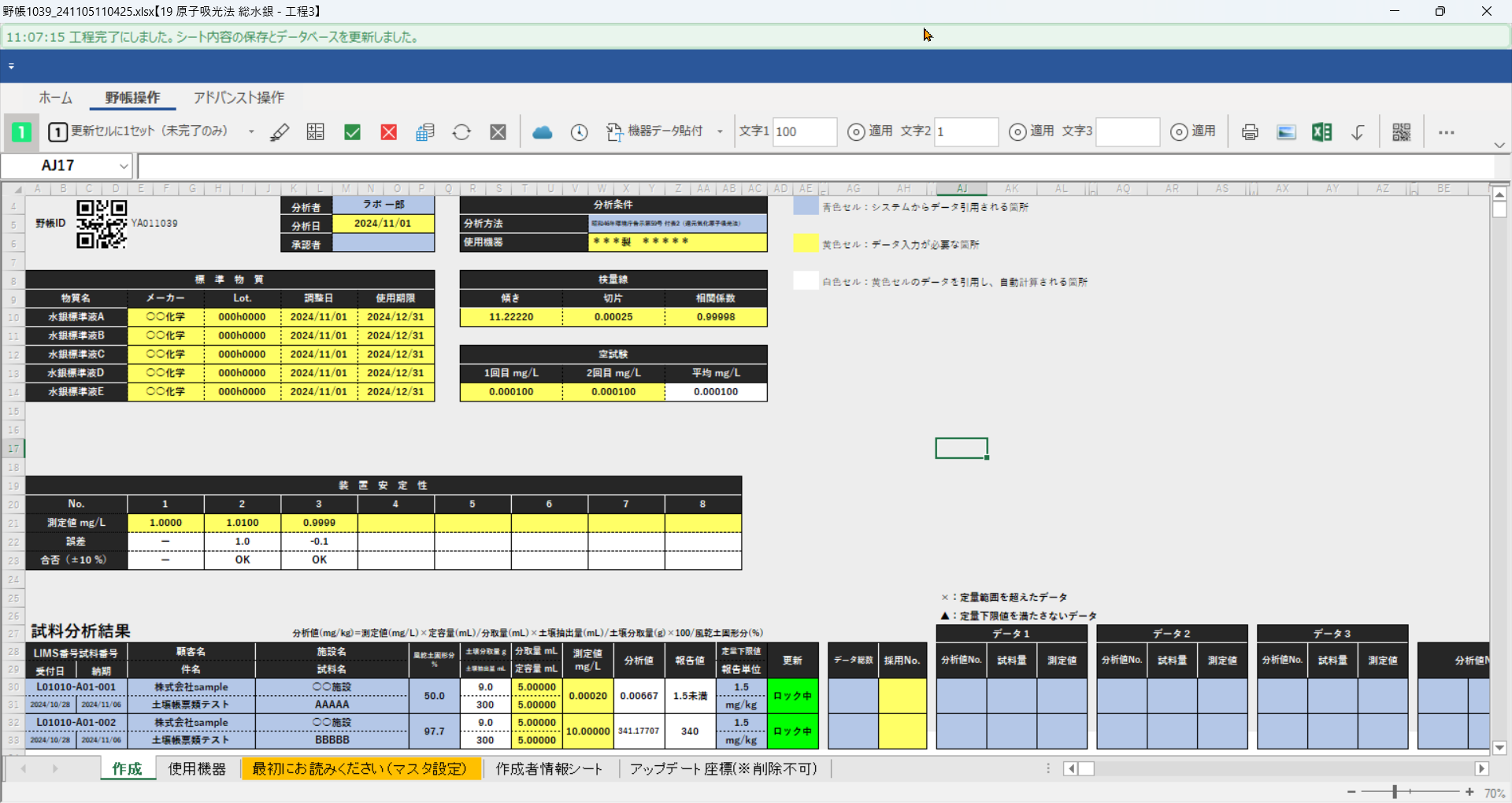Screen dimensions: 1512x803
Task: Click the calculator grid icon
Action: pyautogui.click(x=316, y=132)
